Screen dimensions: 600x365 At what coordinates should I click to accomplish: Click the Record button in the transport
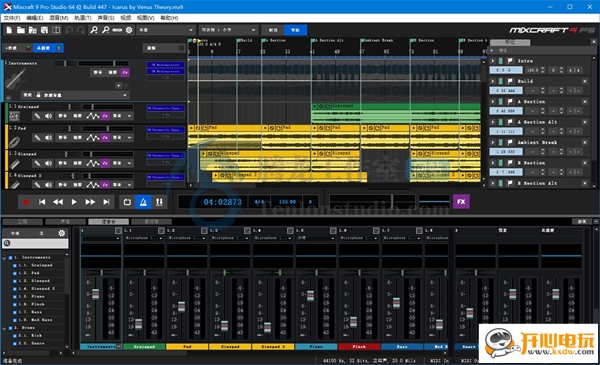click(26, 202)
